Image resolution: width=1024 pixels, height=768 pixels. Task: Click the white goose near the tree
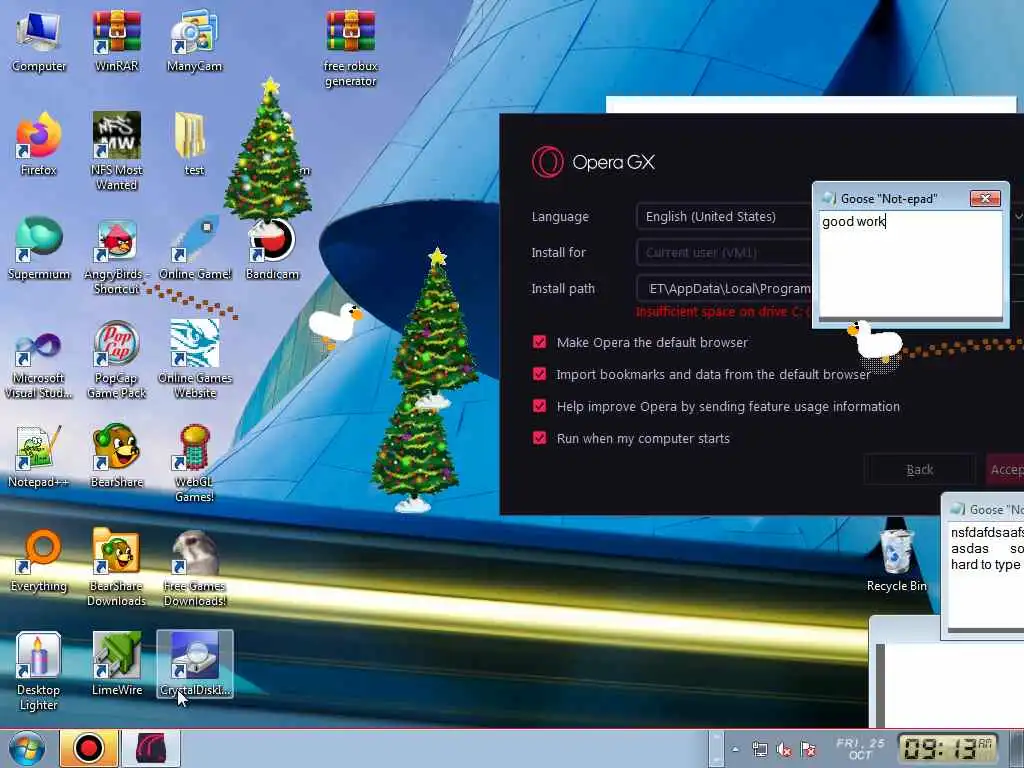coord(336,325)
